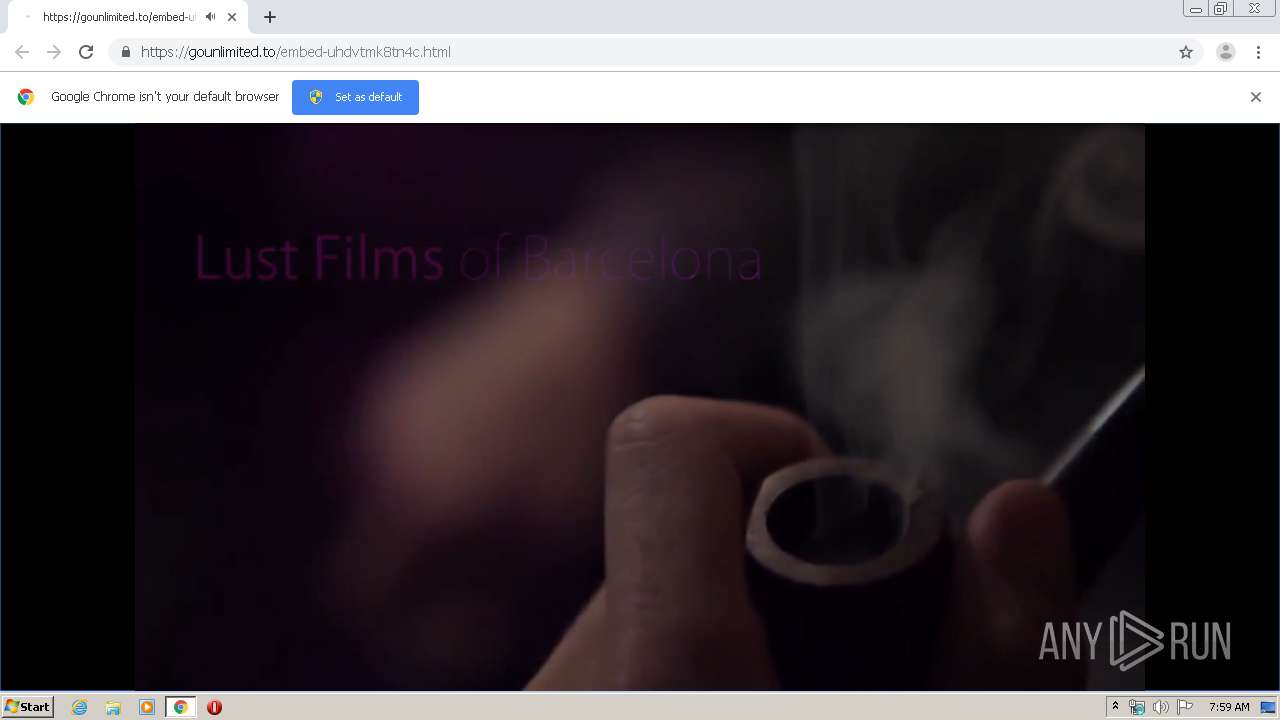Mute the tab via speaker icon
The image size is (1280, 720).
(211, 17)
